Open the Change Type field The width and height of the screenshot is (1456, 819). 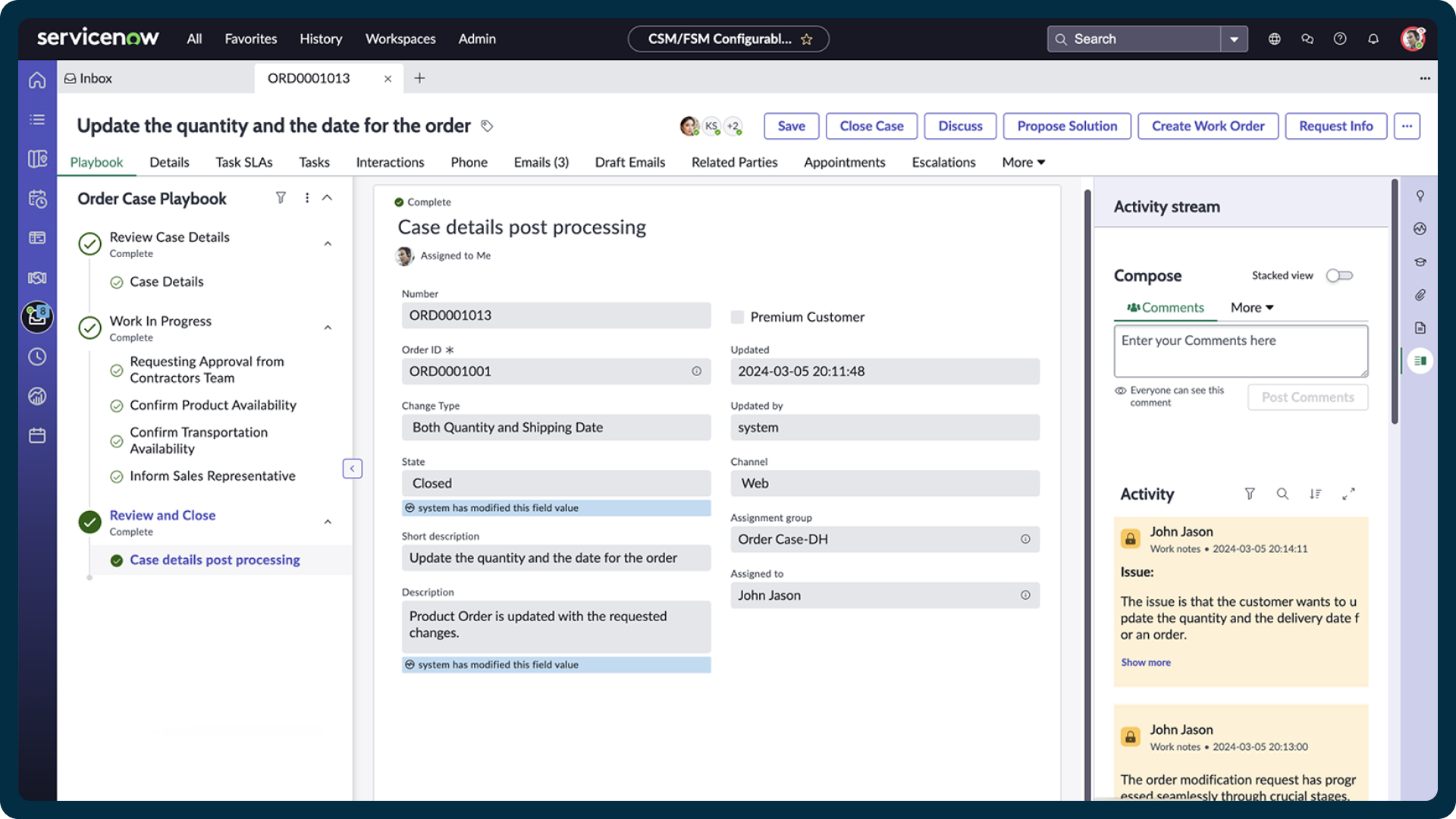tap(556, 428)
